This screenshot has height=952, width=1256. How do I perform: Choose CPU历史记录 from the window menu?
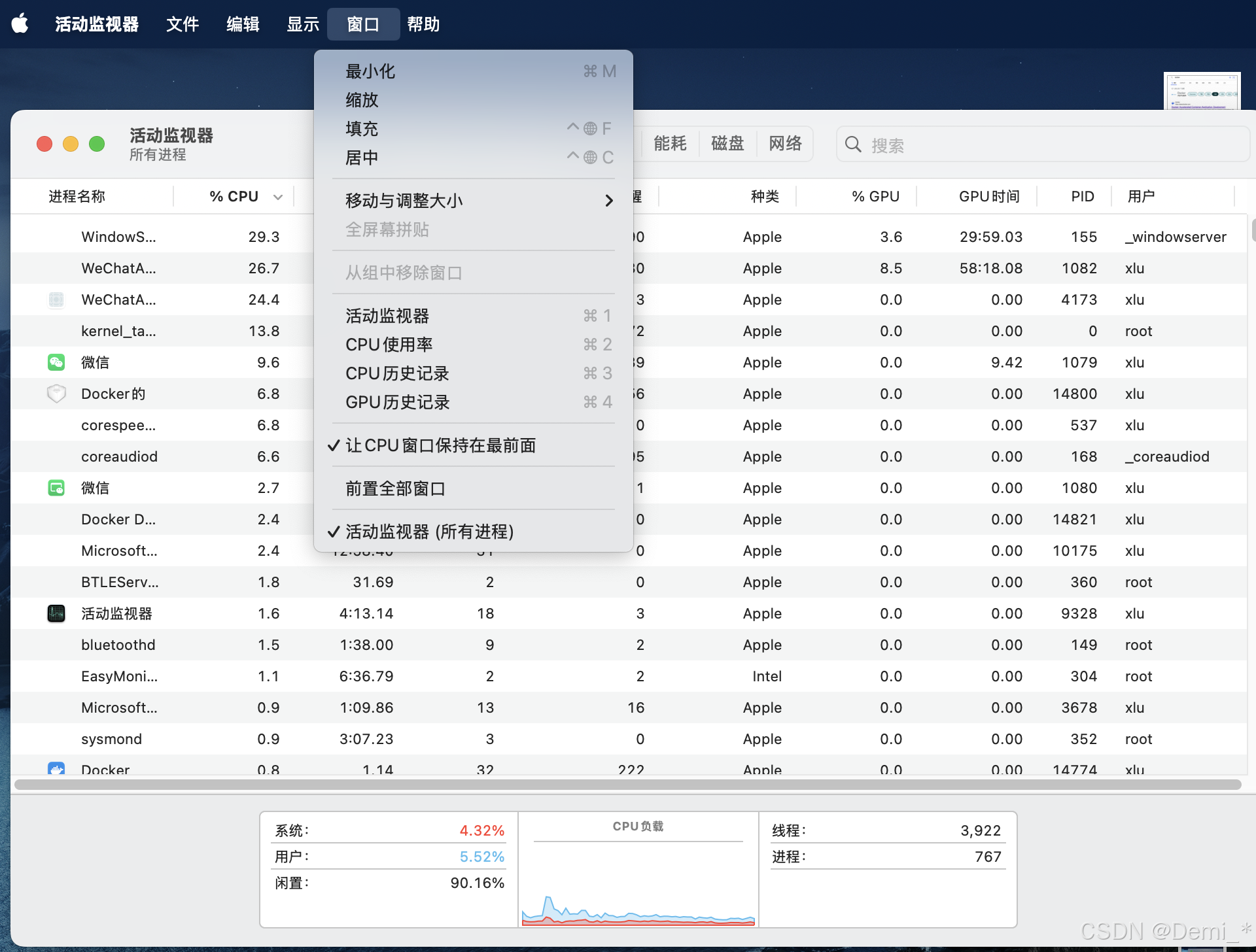click(397, 373)
